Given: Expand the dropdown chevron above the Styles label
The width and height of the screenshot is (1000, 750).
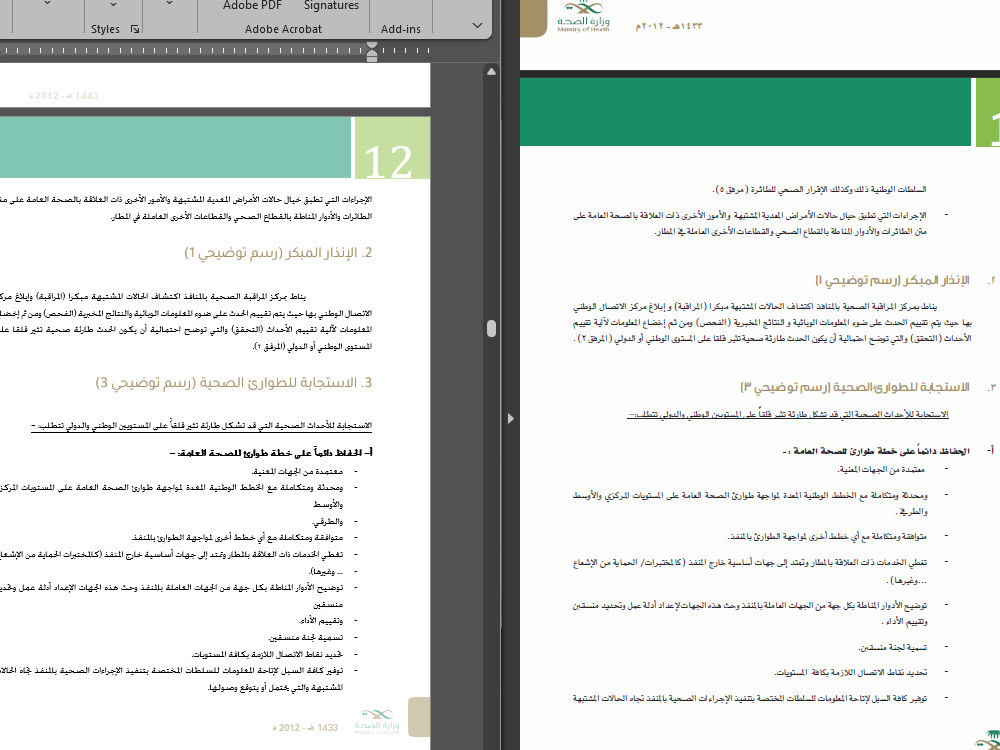Looking at the screenshot, I should (114, 5).
